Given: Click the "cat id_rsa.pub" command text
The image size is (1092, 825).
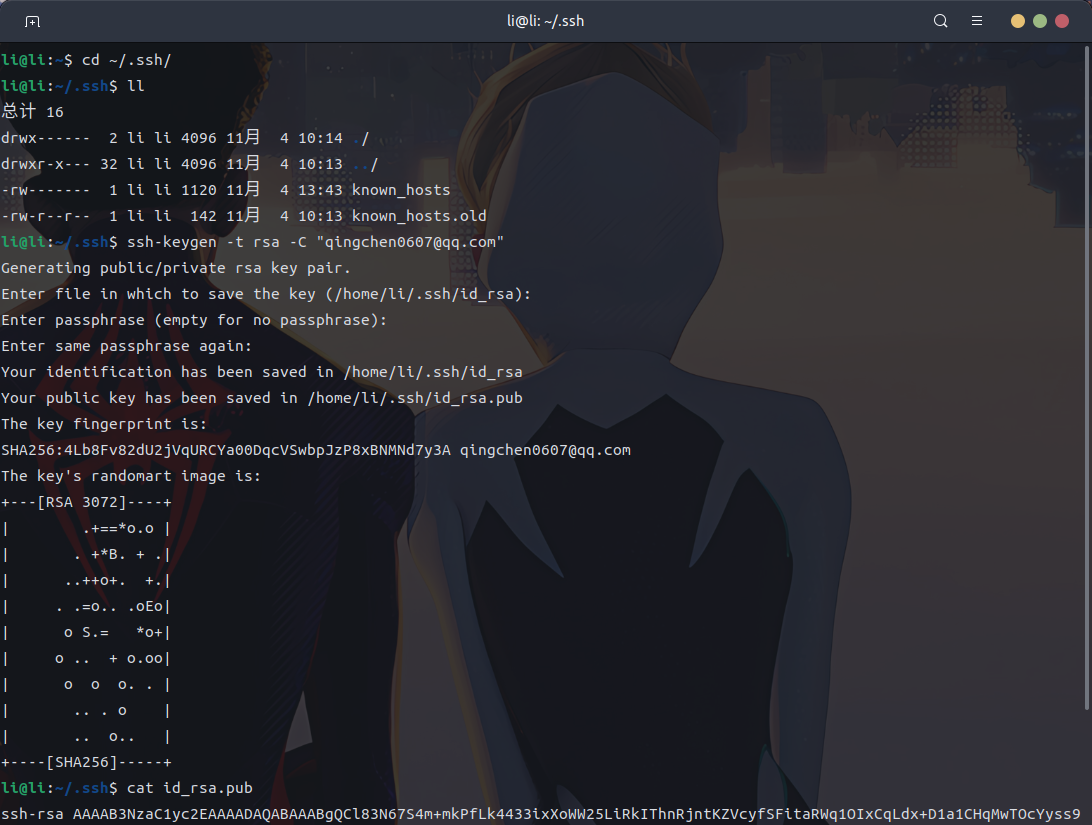Looking at the screenshot, I should pos(189,788).
